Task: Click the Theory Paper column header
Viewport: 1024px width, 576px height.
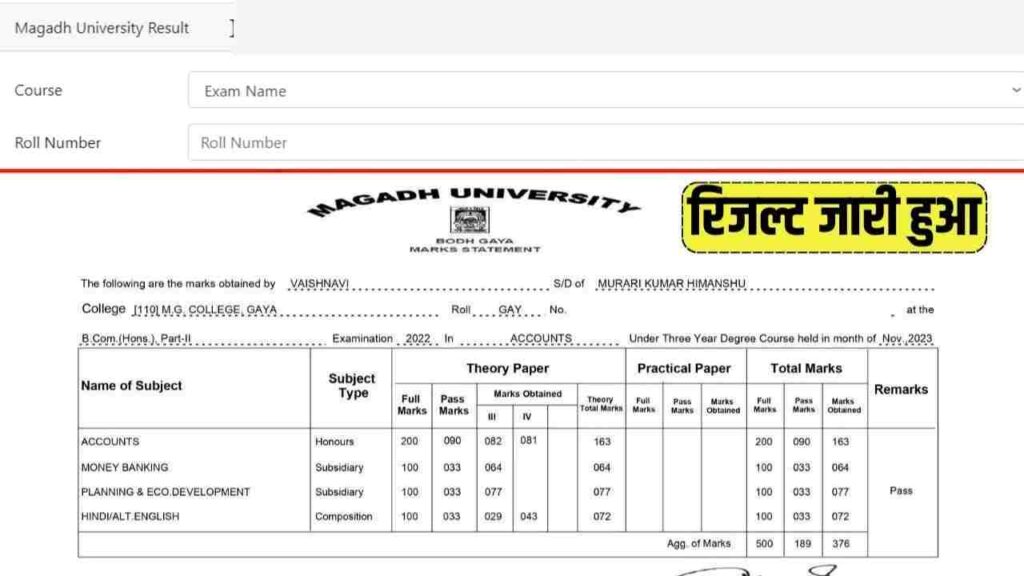Action: tap(508, 369)
